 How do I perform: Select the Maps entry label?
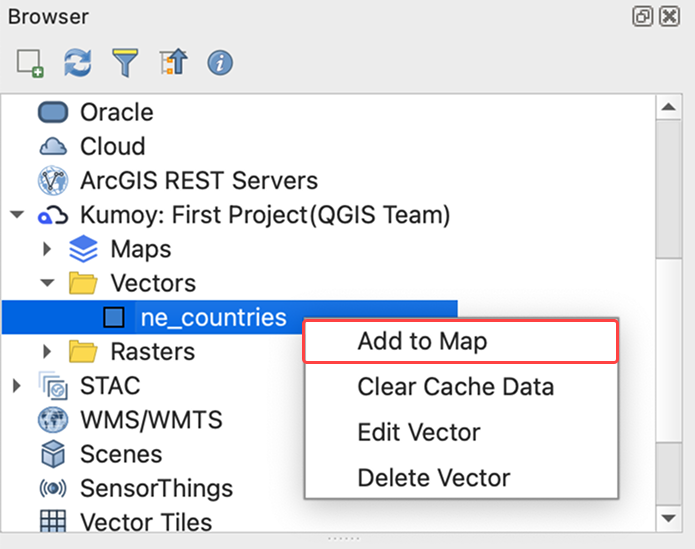point(141,249)
